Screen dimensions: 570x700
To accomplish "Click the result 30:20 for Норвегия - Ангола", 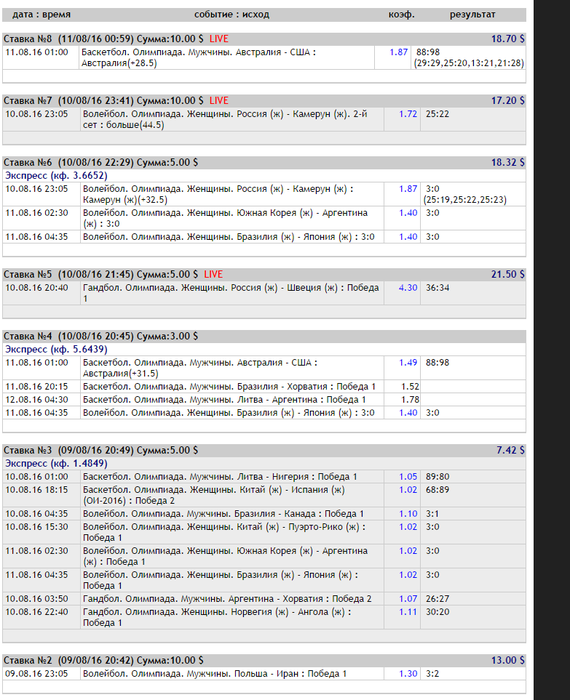I will tap(437, 612).
